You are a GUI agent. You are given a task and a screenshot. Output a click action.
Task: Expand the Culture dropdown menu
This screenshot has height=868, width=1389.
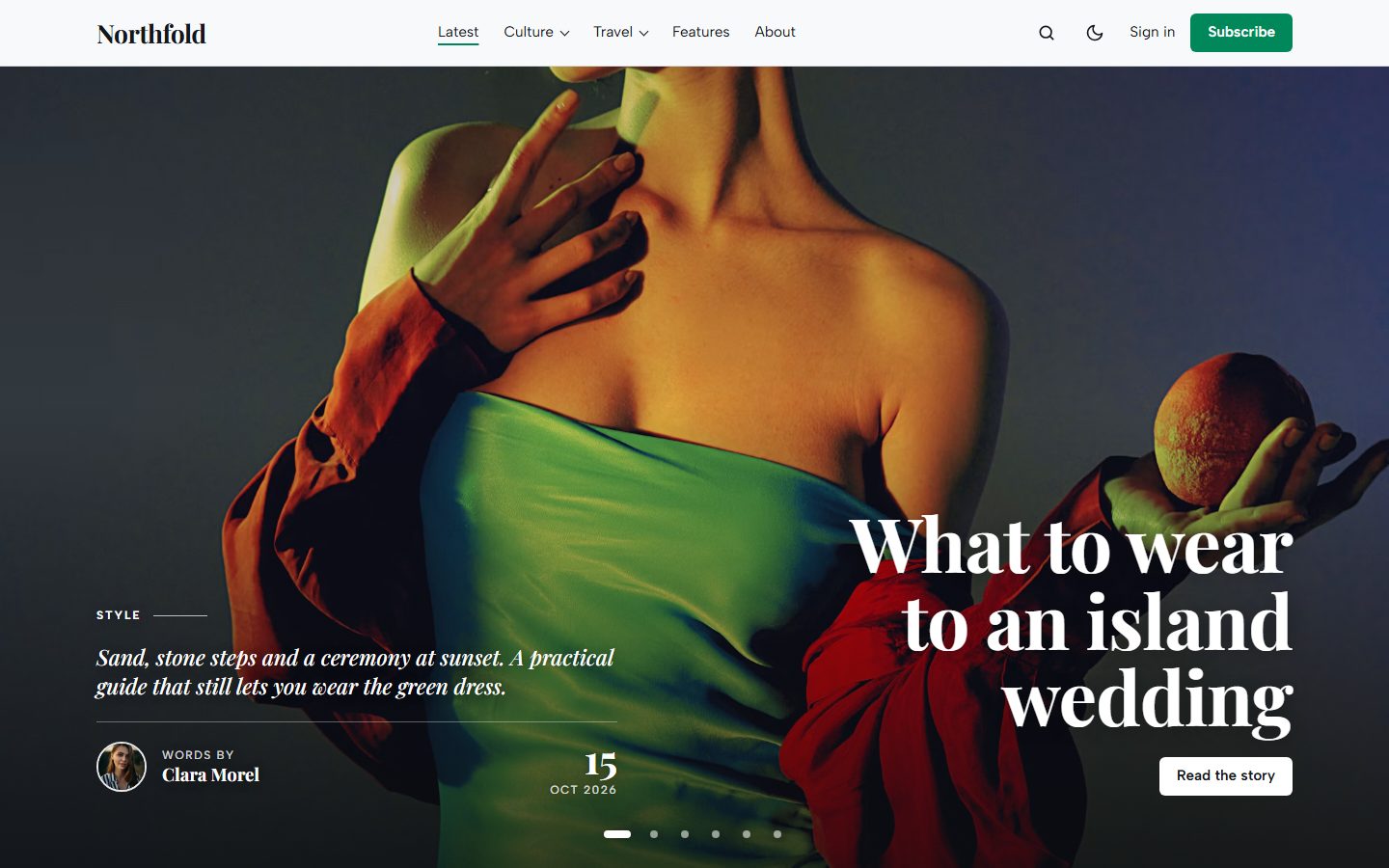click(x=536, y=32)
